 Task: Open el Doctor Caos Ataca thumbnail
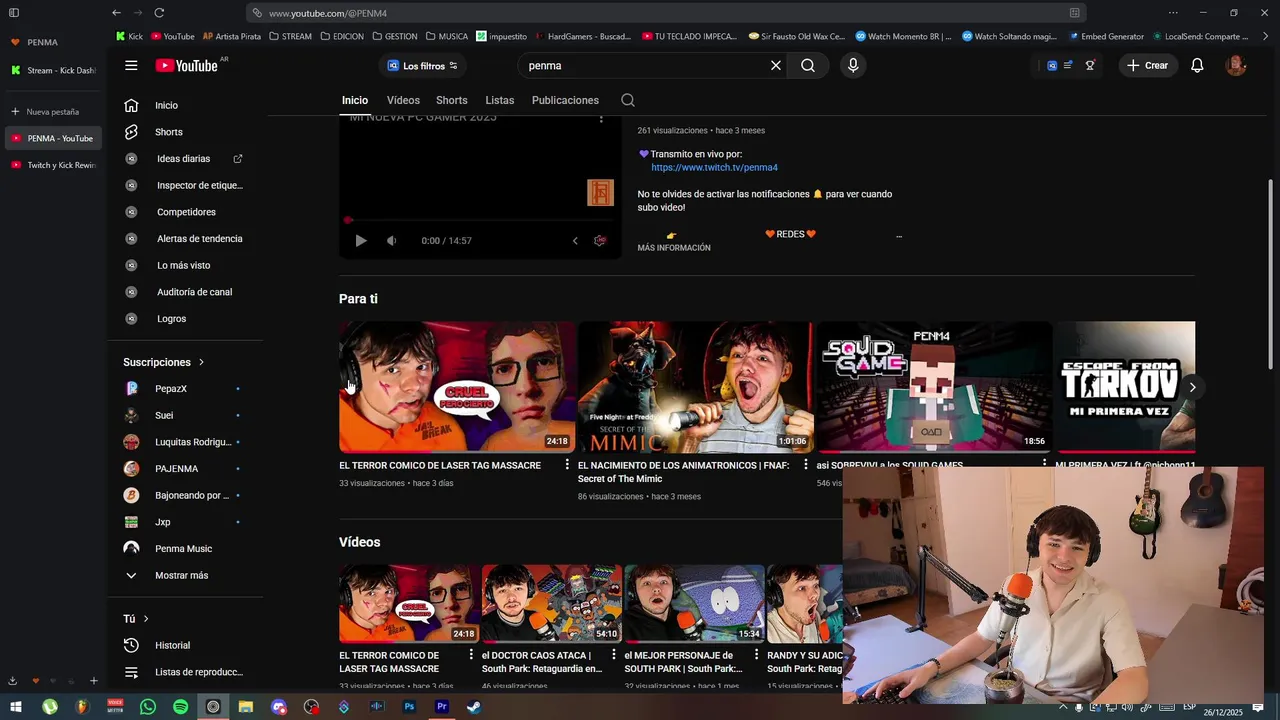tap(552, 603)
